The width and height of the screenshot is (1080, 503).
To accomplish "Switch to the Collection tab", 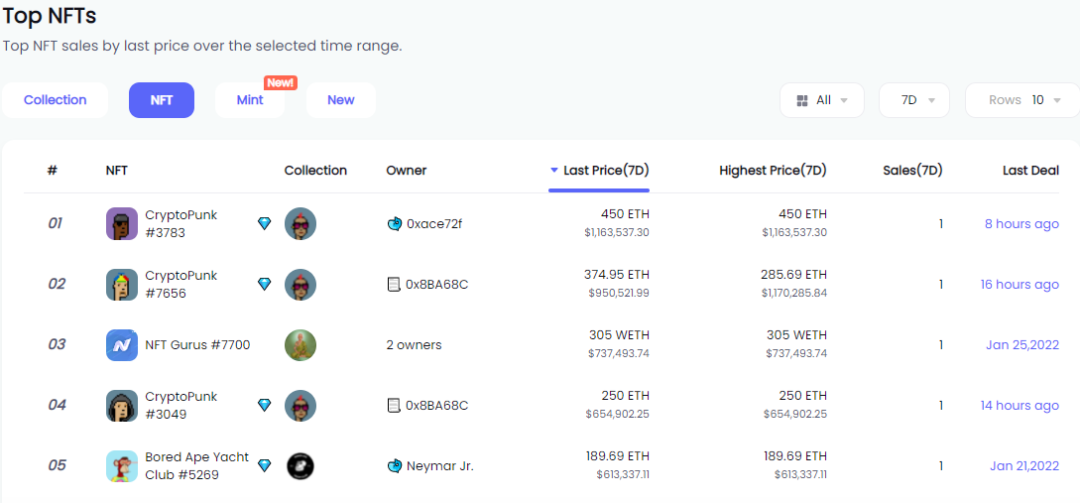I will pyautogui.click(x=55, y=100).
